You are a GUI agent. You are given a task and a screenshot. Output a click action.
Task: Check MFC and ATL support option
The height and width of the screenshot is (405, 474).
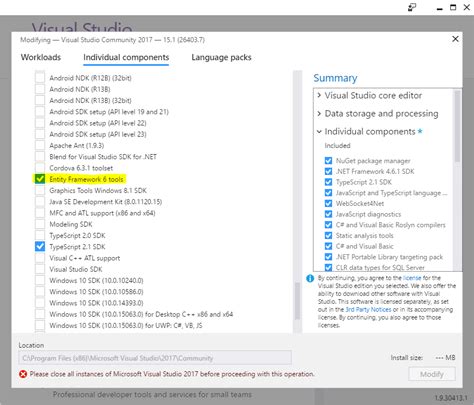pos(40,213)
